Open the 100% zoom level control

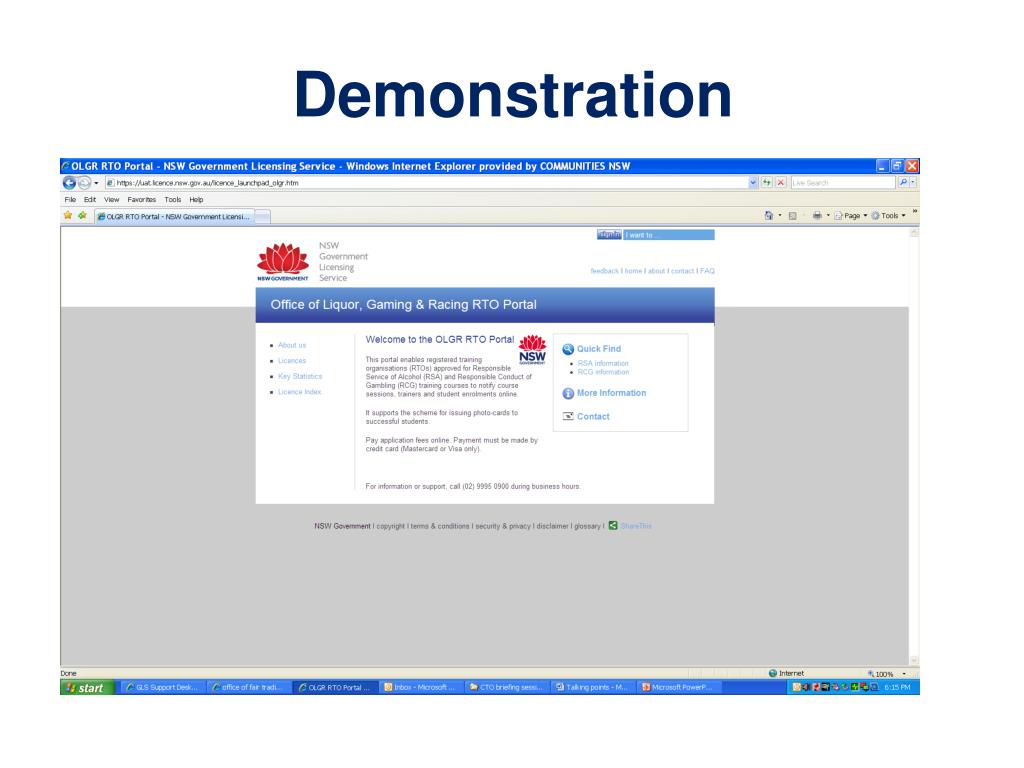click(x=887, y=673)
